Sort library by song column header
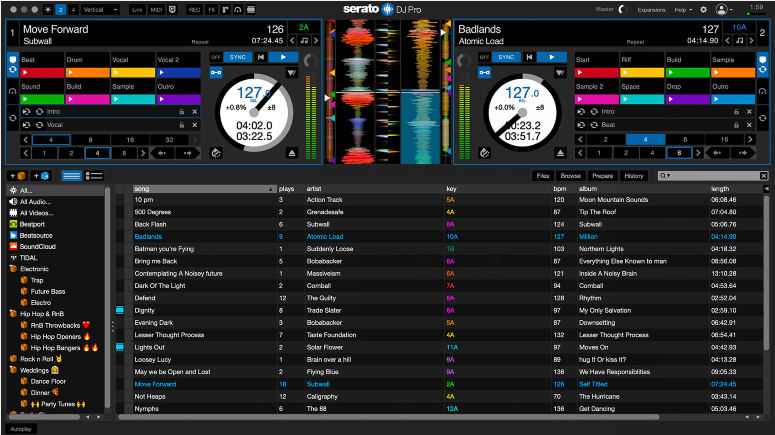 tap(205, 189)
